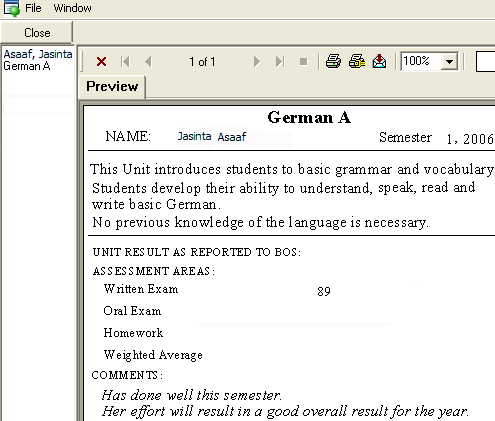
Task: Export the report with envelope icon
Action: tap(379, 61)
